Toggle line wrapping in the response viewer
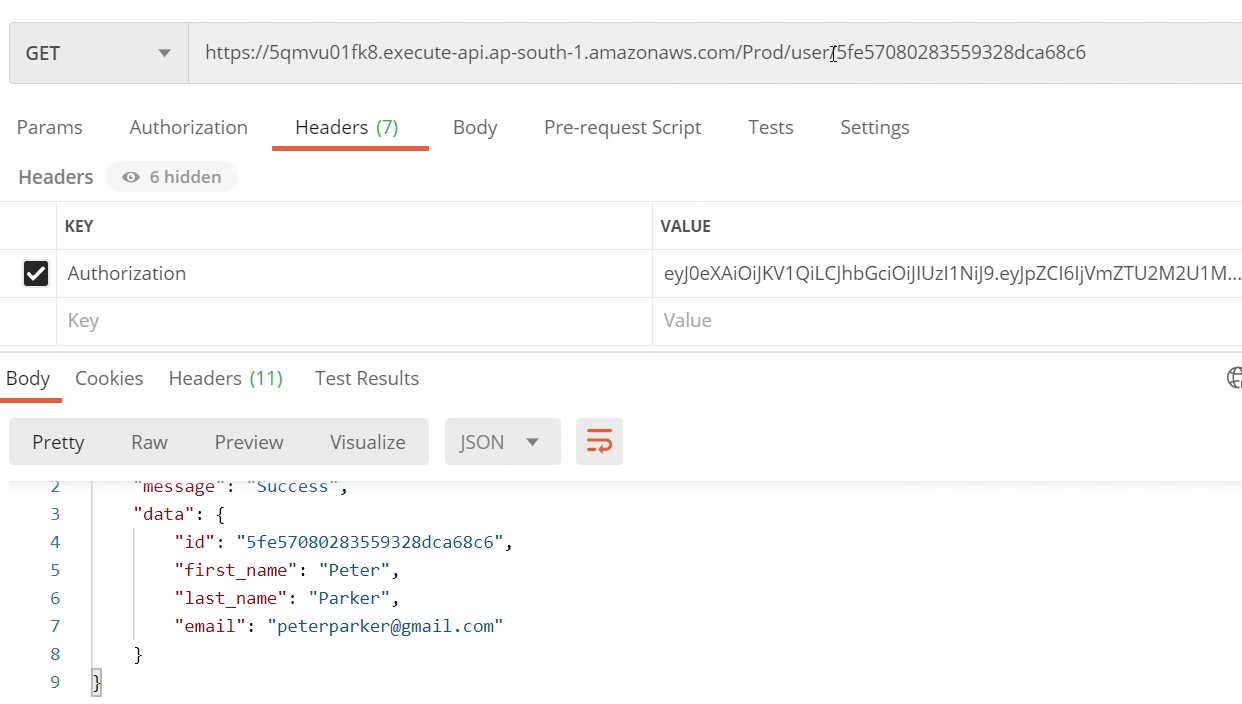The width and height of the screenshot is (1242, 704). 599,442
